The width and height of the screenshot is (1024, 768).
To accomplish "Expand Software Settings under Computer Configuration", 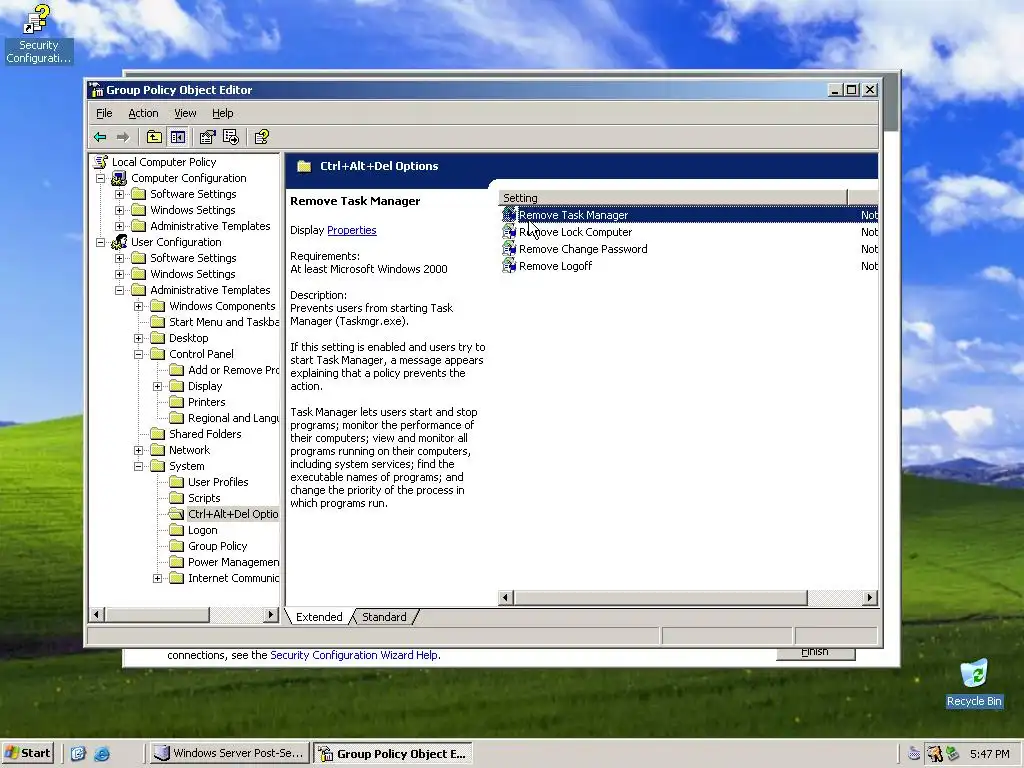I will (x=120, y=195).
